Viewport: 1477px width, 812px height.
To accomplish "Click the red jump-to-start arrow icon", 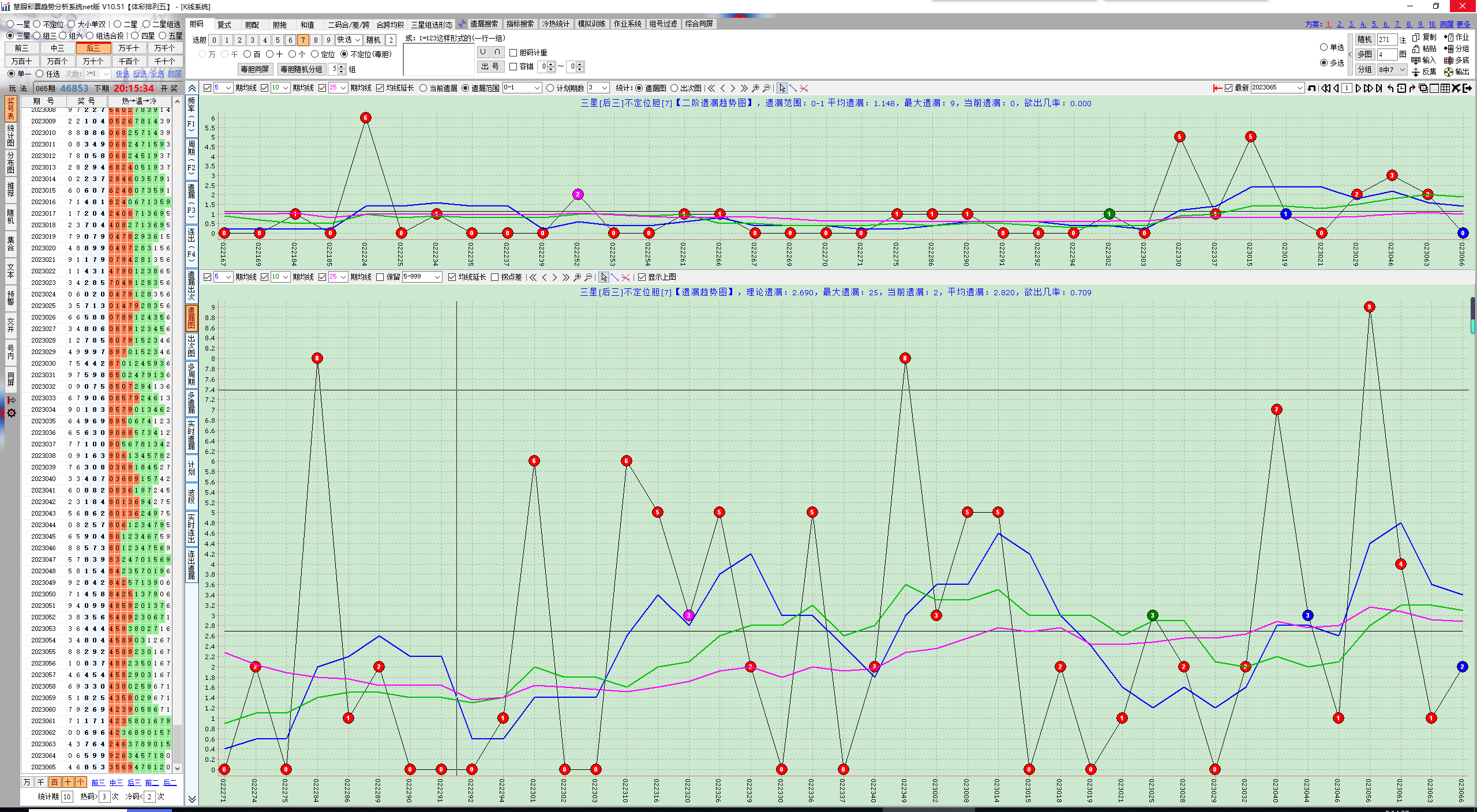I will pos(1218,88).
